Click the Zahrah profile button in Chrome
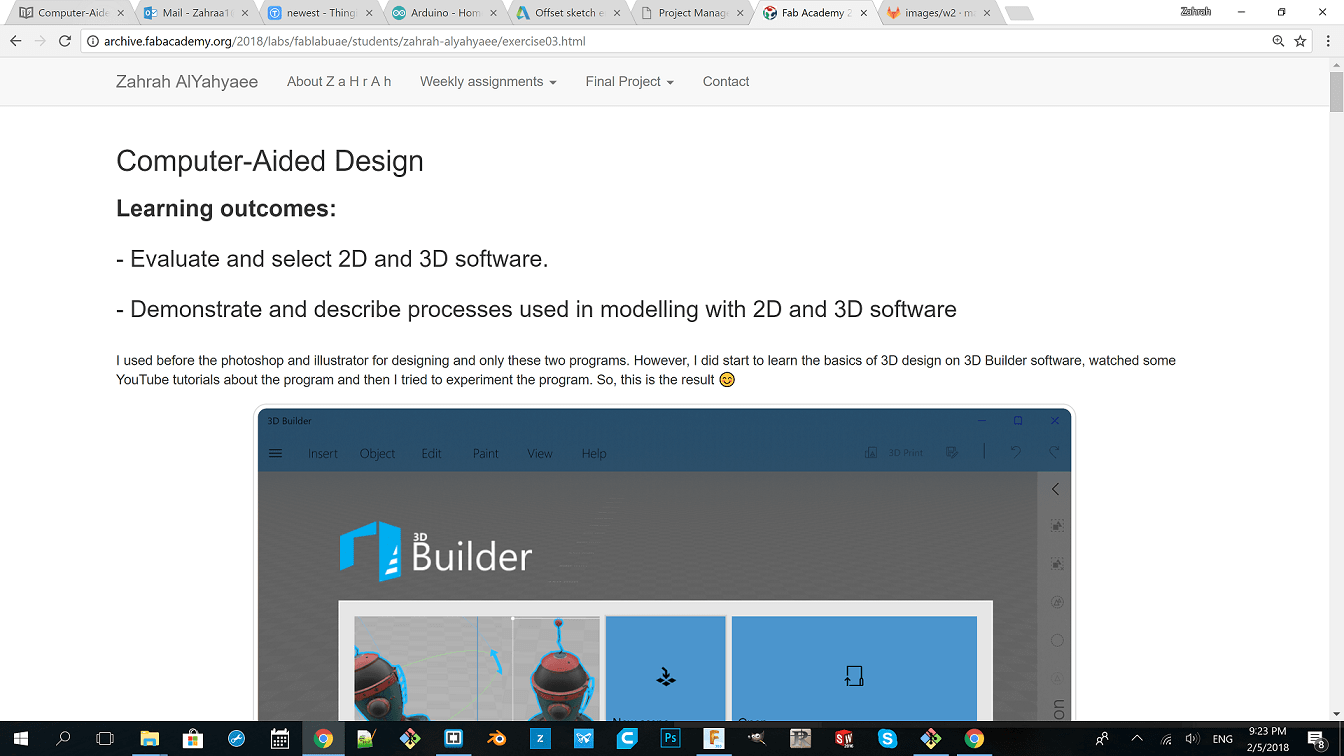The image size is (1344, 756). click(1195, 12)
